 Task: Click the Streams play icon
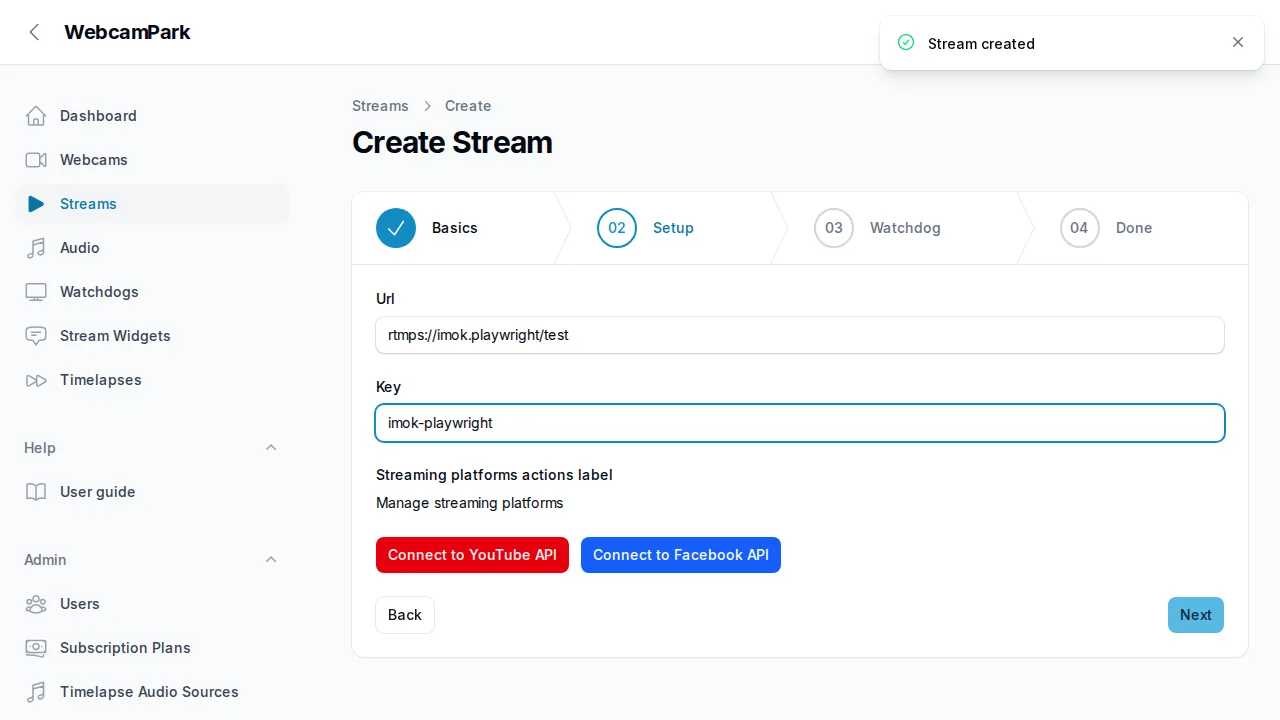[36, 204]
